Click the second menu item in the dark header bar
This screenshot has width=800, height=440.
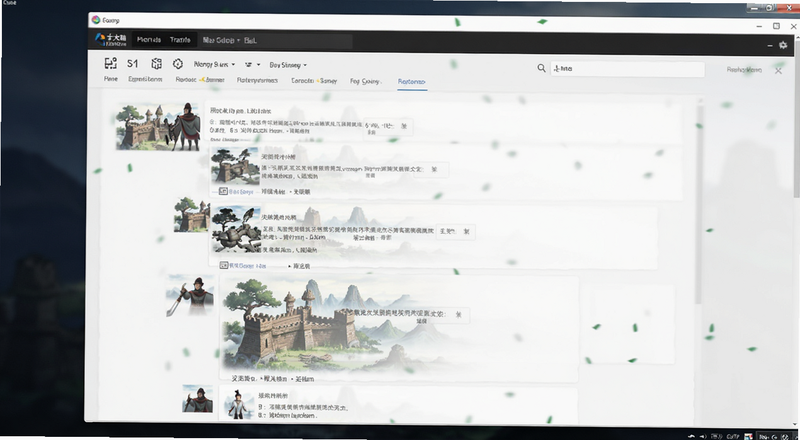(180, 39)
